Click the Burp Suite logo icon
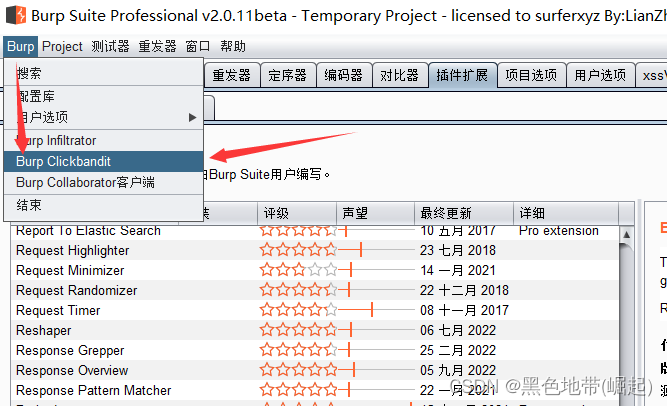The image size is (667, 406). pyautogui.click(x=14, y=16)
